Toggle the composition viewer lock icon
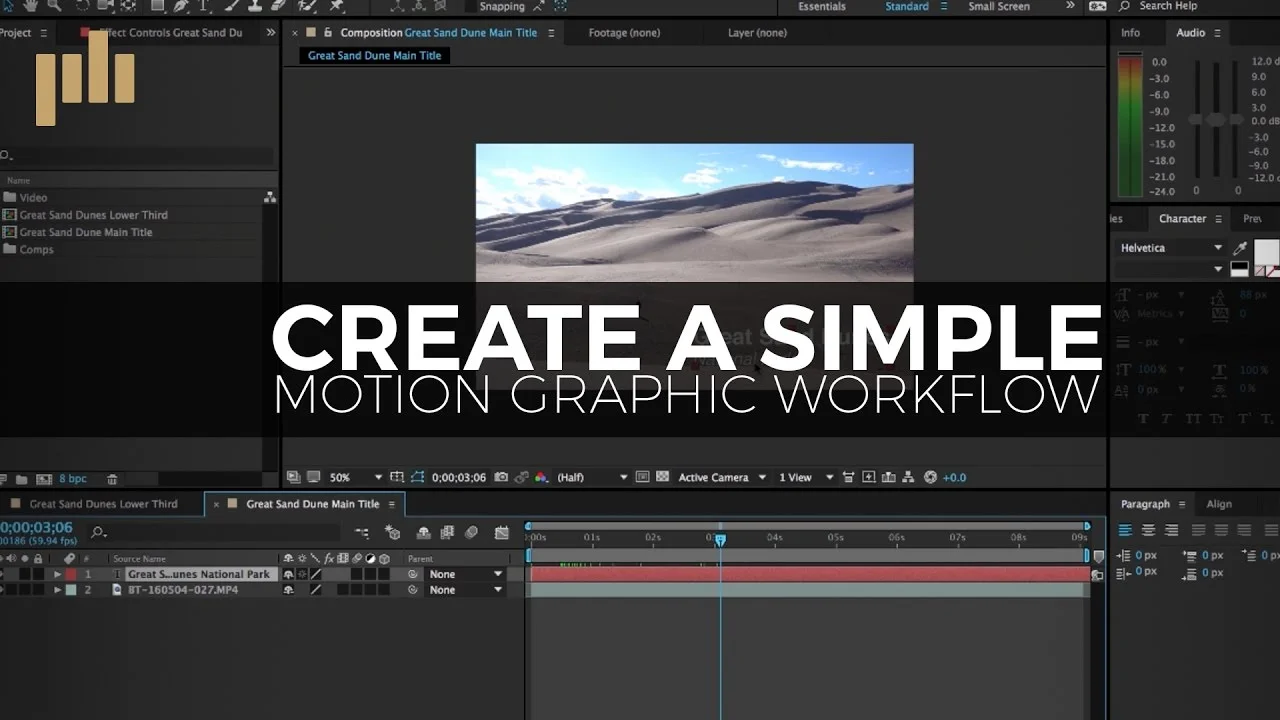This screenshot has width=1280, height=720. point(327,33)
